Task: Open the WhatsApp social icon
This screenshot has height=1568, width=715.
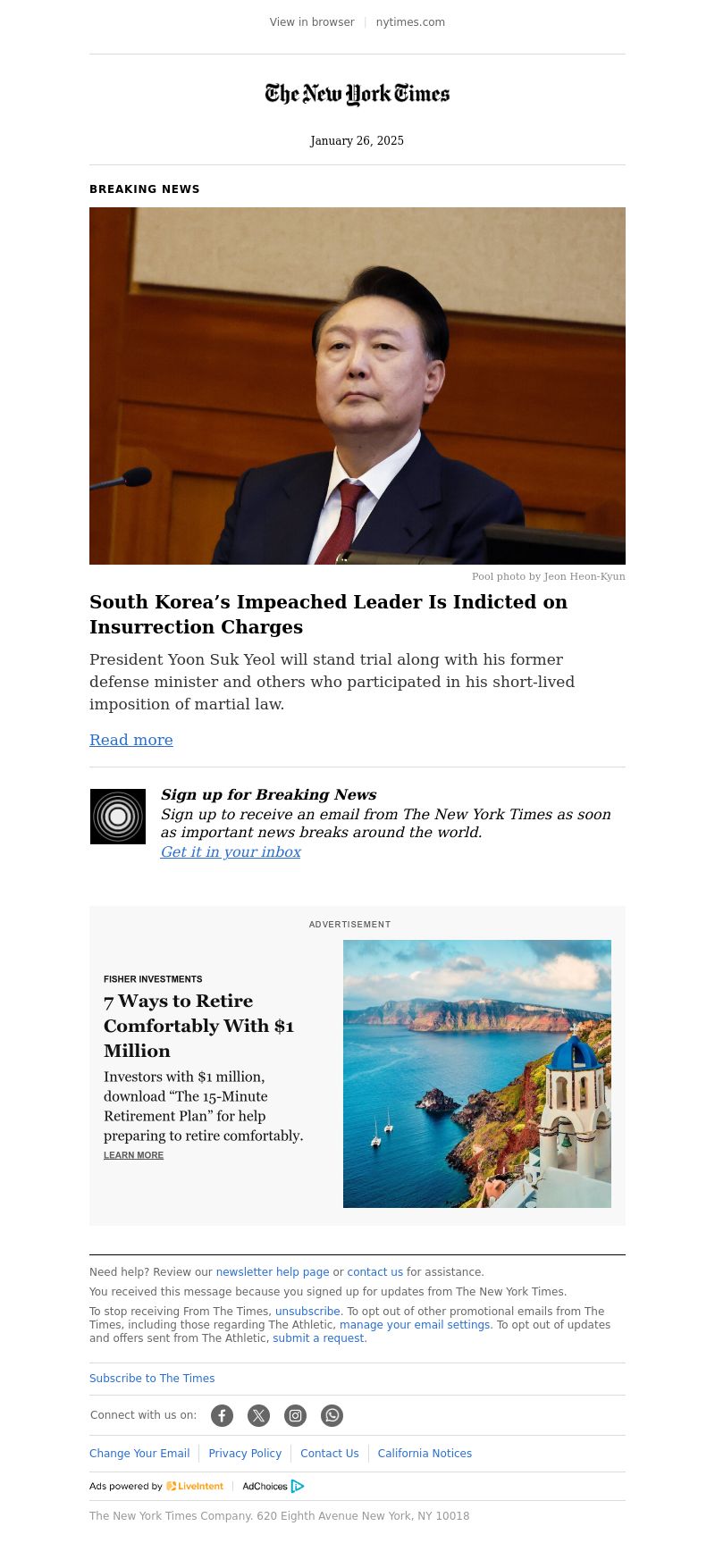Action: [332, 1415]
